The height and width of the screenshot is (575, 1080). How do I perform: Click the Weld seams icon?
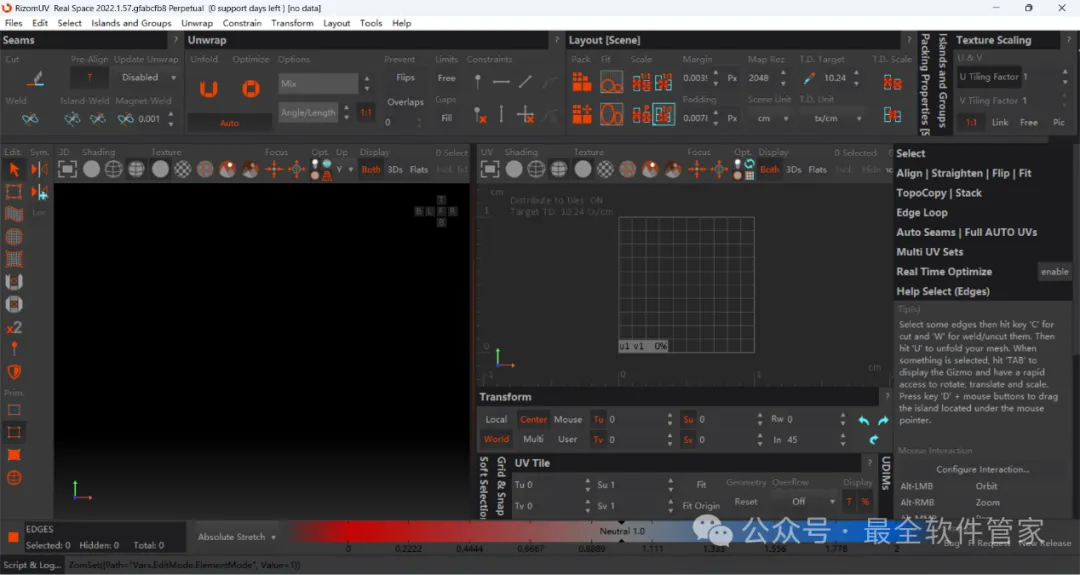[x=30, y=119]
